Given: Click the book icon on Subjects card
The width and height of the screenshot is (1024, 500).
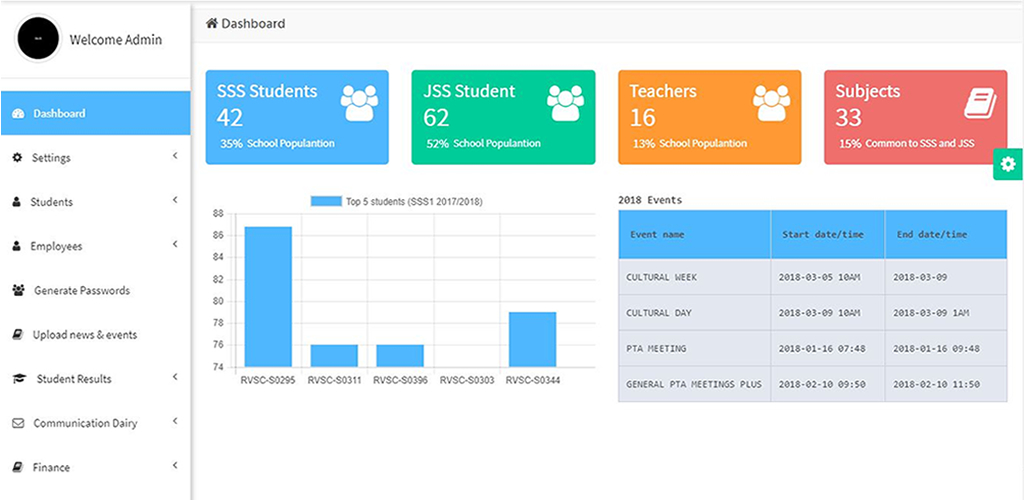Looking at the screenshot, I should 979,102.
